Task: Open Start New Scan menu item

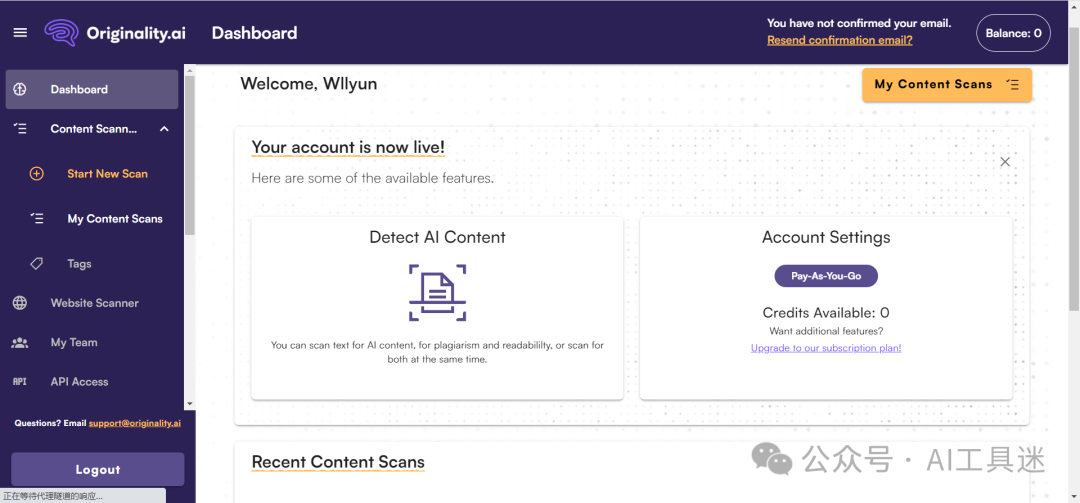Action: coord(107,174)
